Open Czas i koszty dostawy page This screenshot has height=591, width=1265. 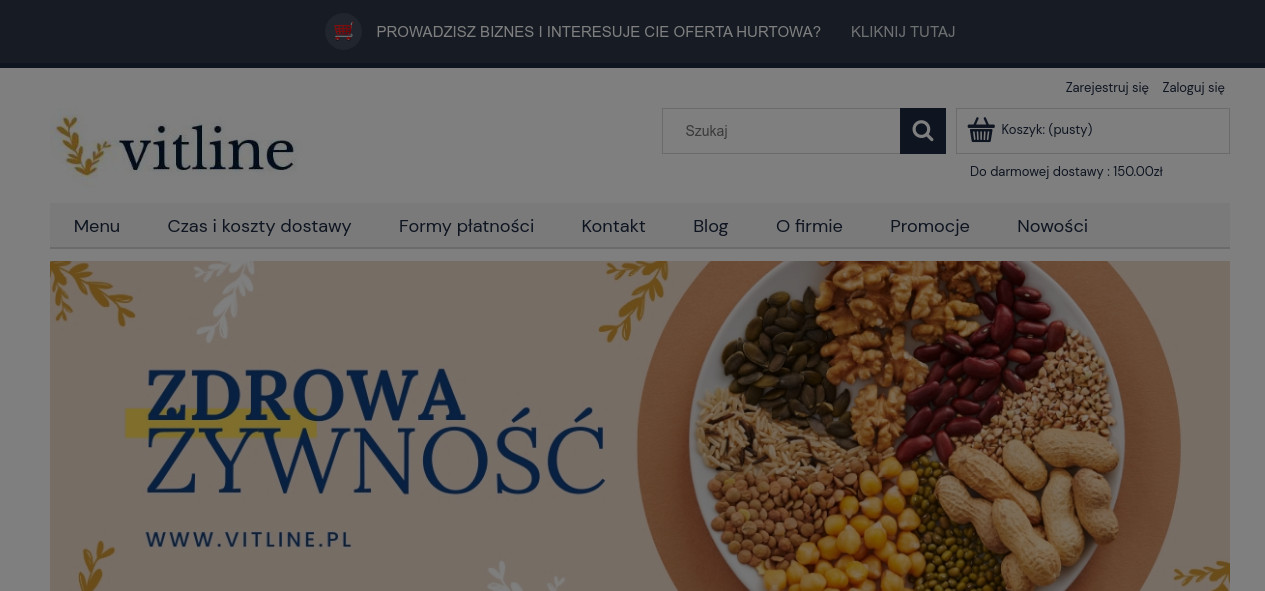point(259,226)
